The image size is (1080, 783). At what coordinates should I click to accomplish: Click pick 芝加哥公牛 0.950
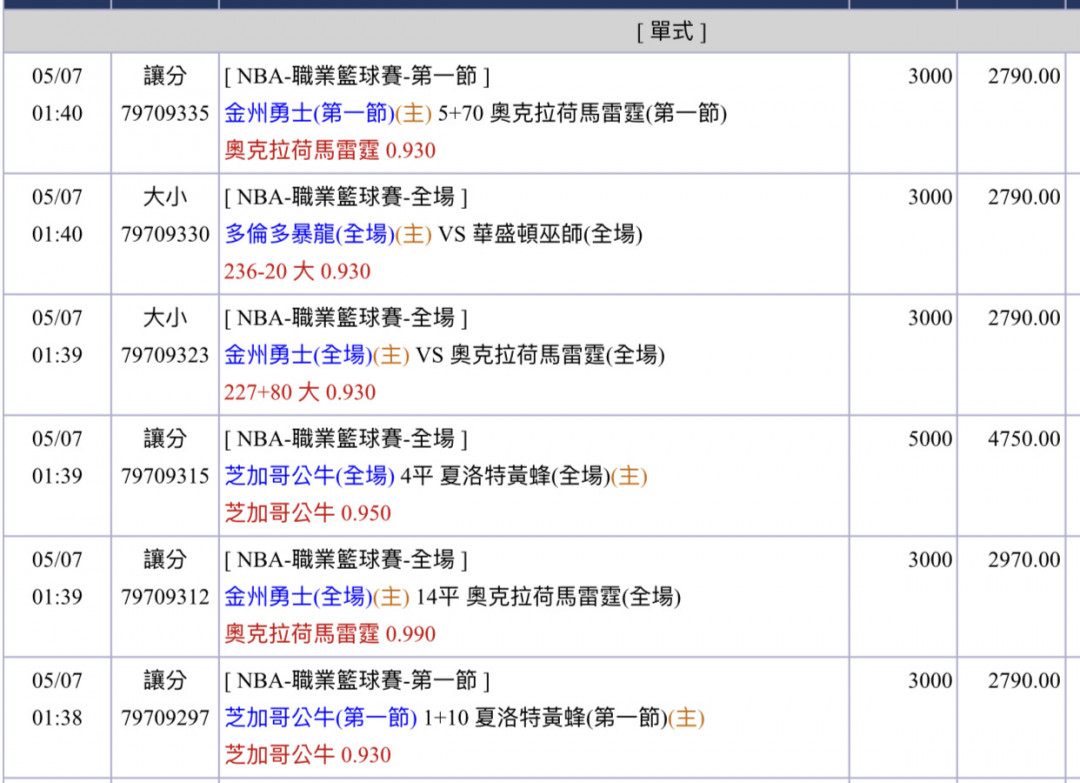pos(308,513)
